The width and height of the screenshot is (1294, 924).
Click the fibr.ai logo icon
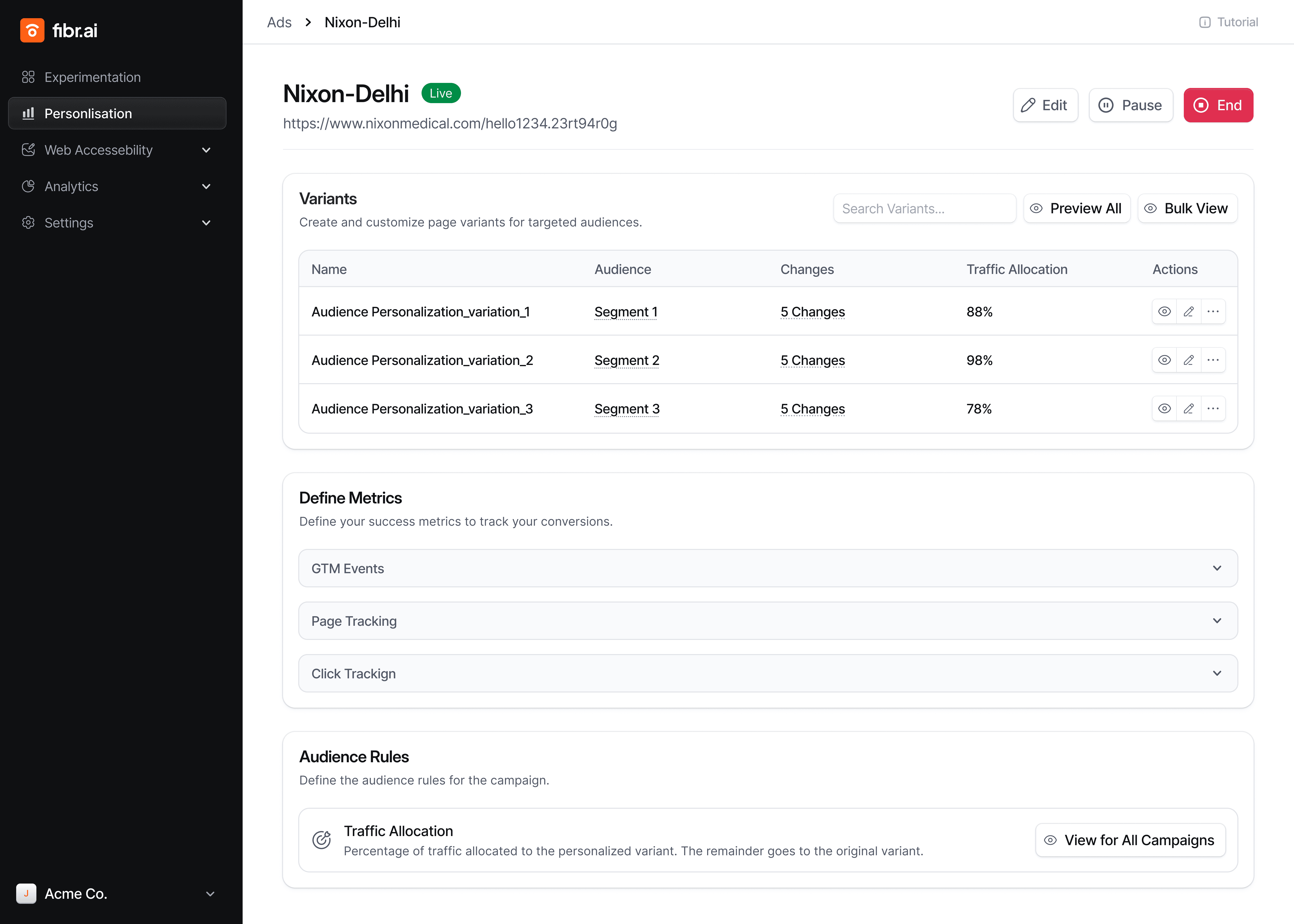point(32,30)
